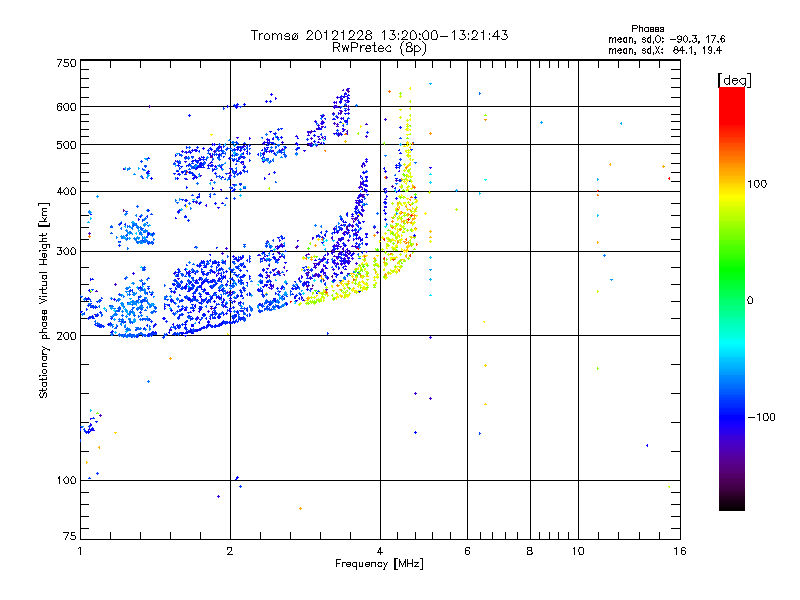Click the y-axis tick label "500"

66,145
